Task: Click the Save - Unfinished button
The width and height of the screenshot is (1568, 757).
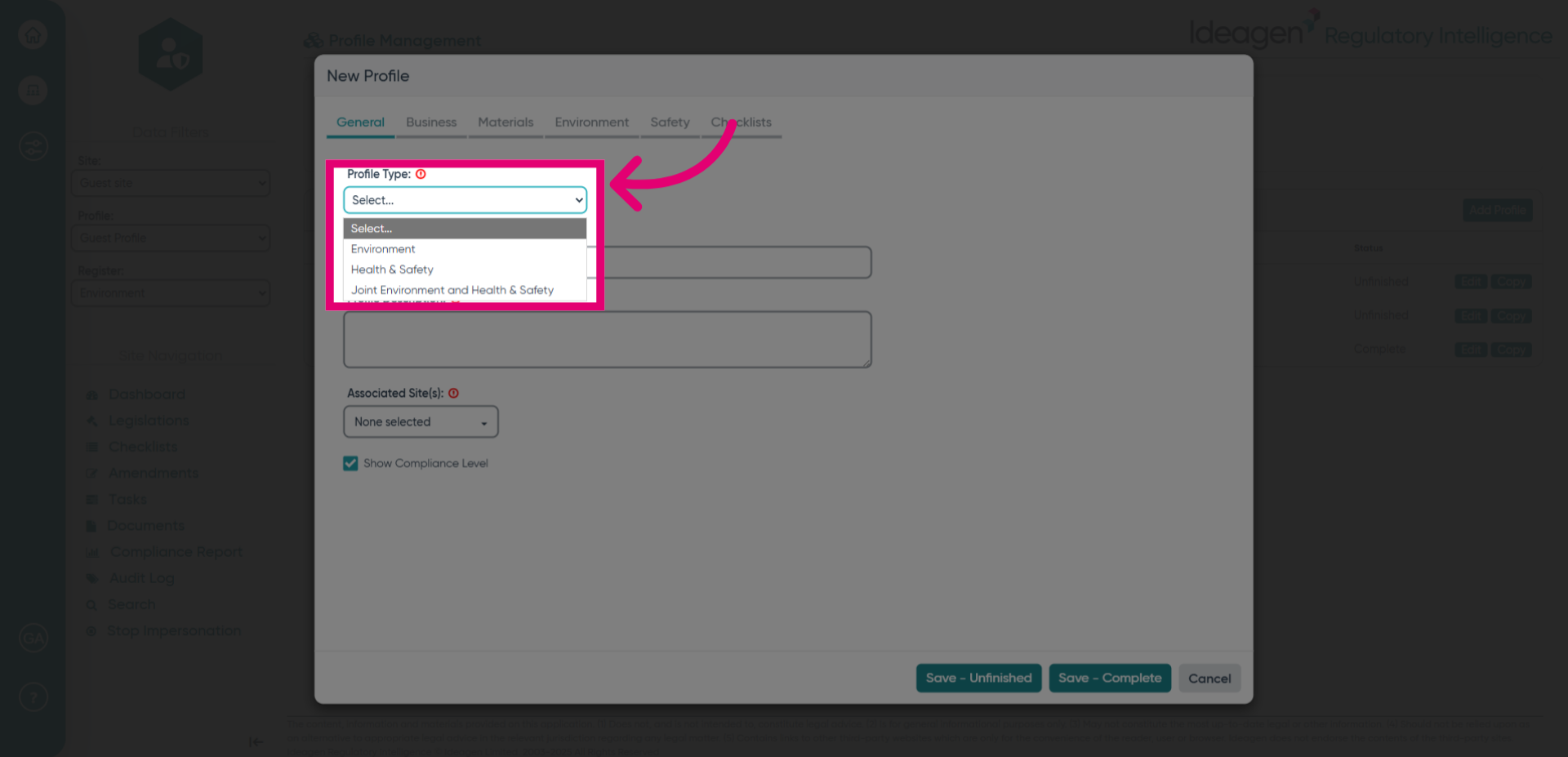Action: (978, 678)
